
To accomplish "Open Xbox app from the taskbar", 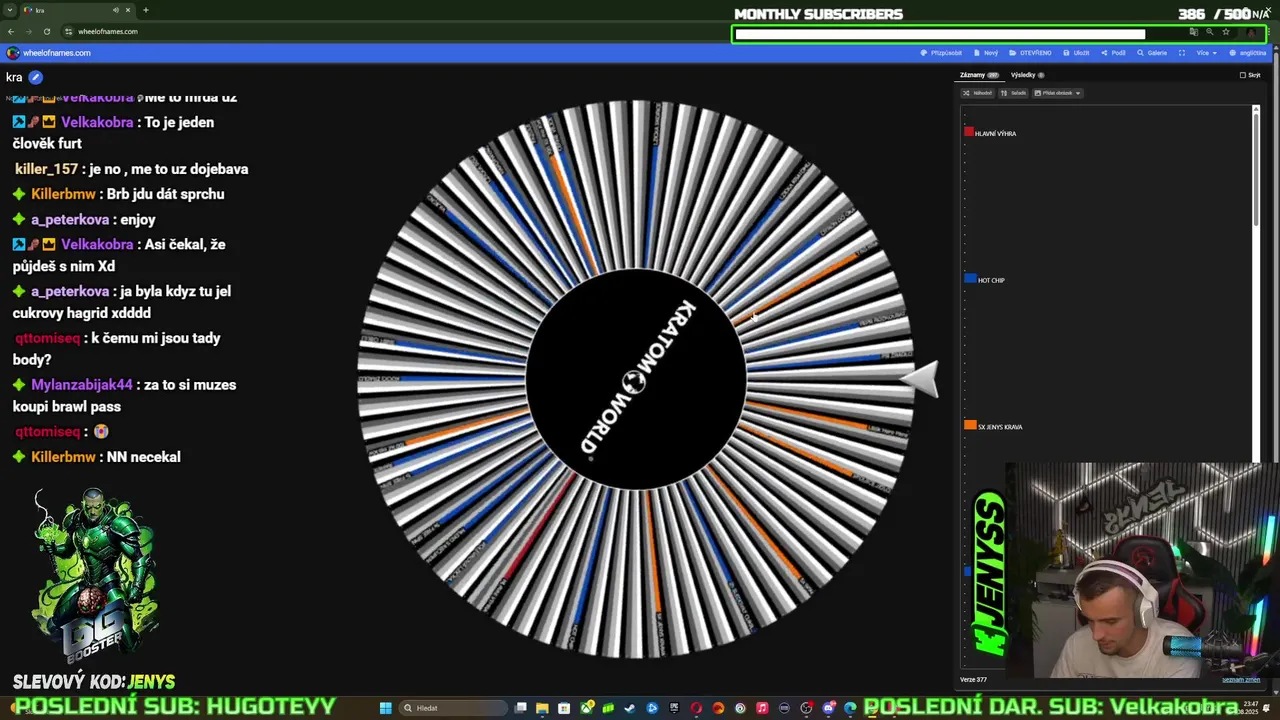I will pos(586,708).
